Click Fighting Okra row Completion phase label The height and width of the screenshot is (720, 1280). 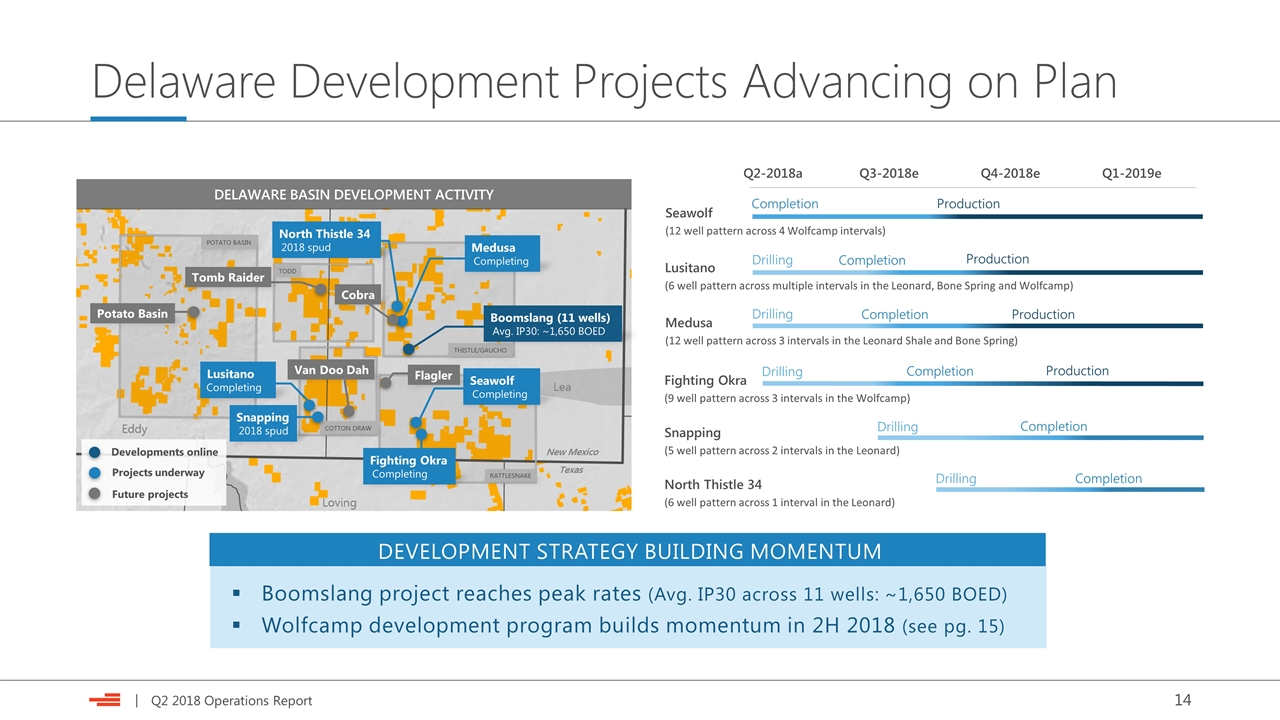coord(940,371)
